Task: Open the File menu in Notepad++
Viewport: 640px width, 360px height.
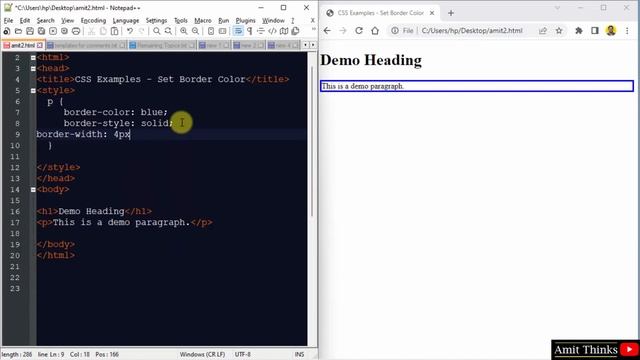Action: [x=8, y=20]
